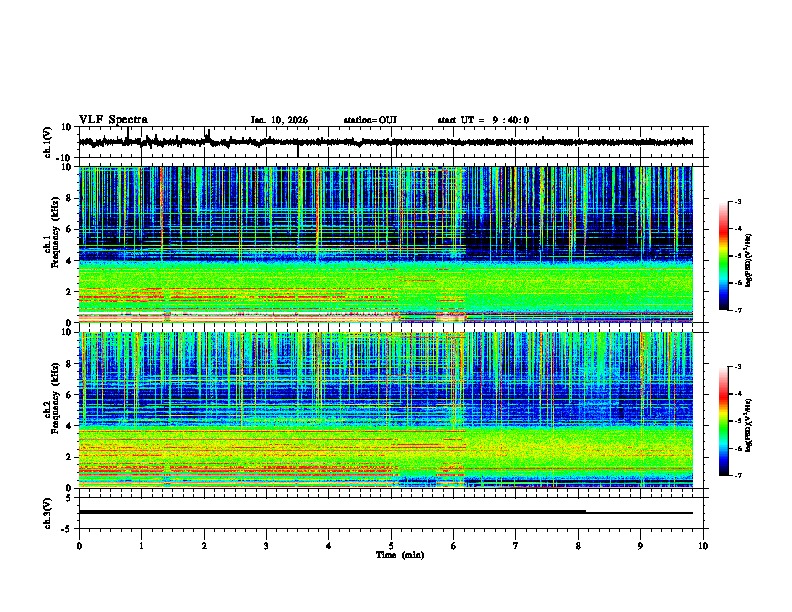Click the time axis tick label "7"
Screen dimensions: 792x612
516,546
